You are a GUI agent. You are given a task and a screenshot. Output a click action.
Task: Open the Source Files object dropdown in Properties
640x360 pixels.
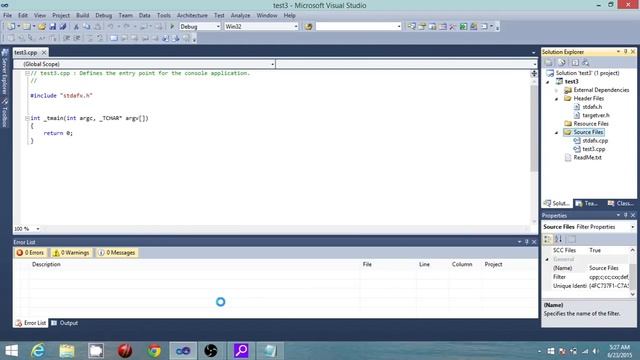click(x=633, y=227)
